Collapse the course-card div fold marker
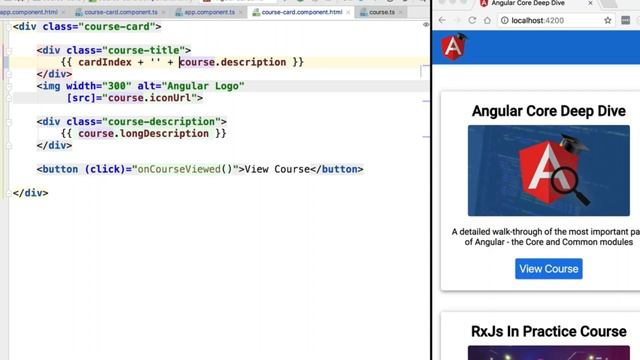640x360 pixels. point(9,27)
